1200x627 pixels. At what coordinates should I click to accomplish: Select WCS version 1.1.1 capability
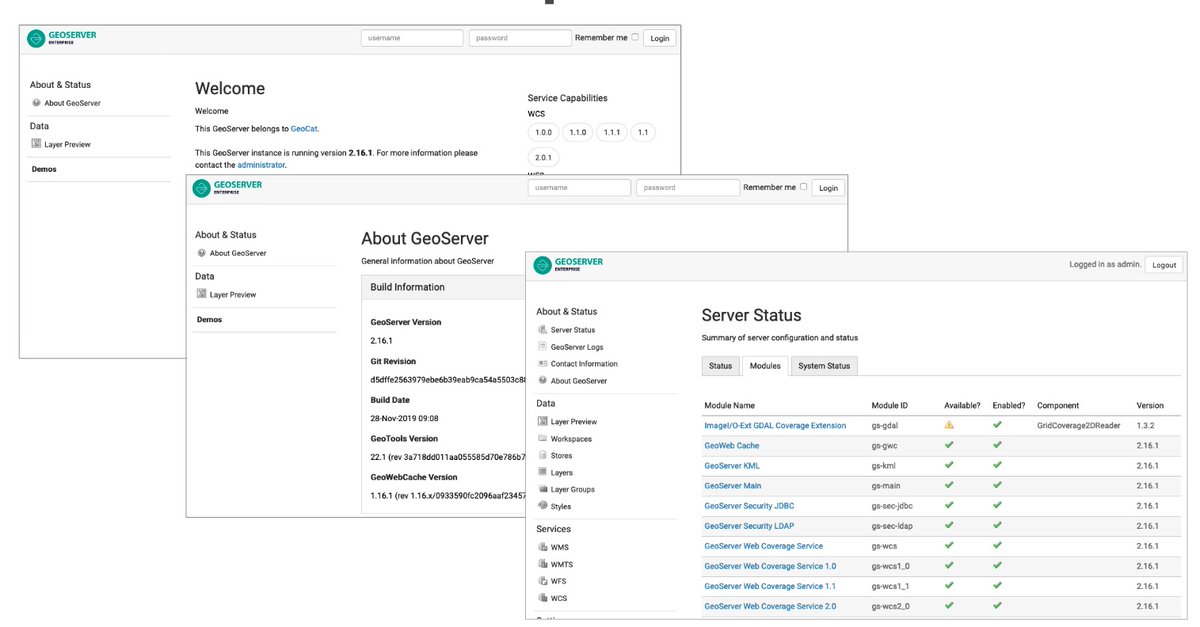click(x=611, y=132)
